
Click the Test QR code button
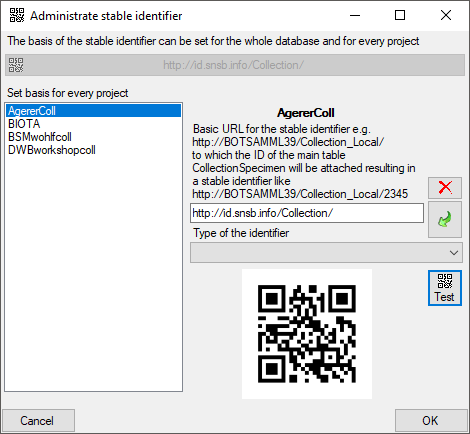click(x=445, y=288)
